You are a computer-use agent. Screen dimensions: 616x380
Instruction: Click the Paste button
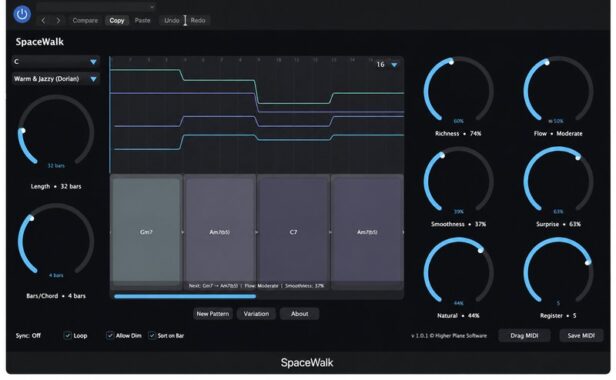(x=143, y=20)
